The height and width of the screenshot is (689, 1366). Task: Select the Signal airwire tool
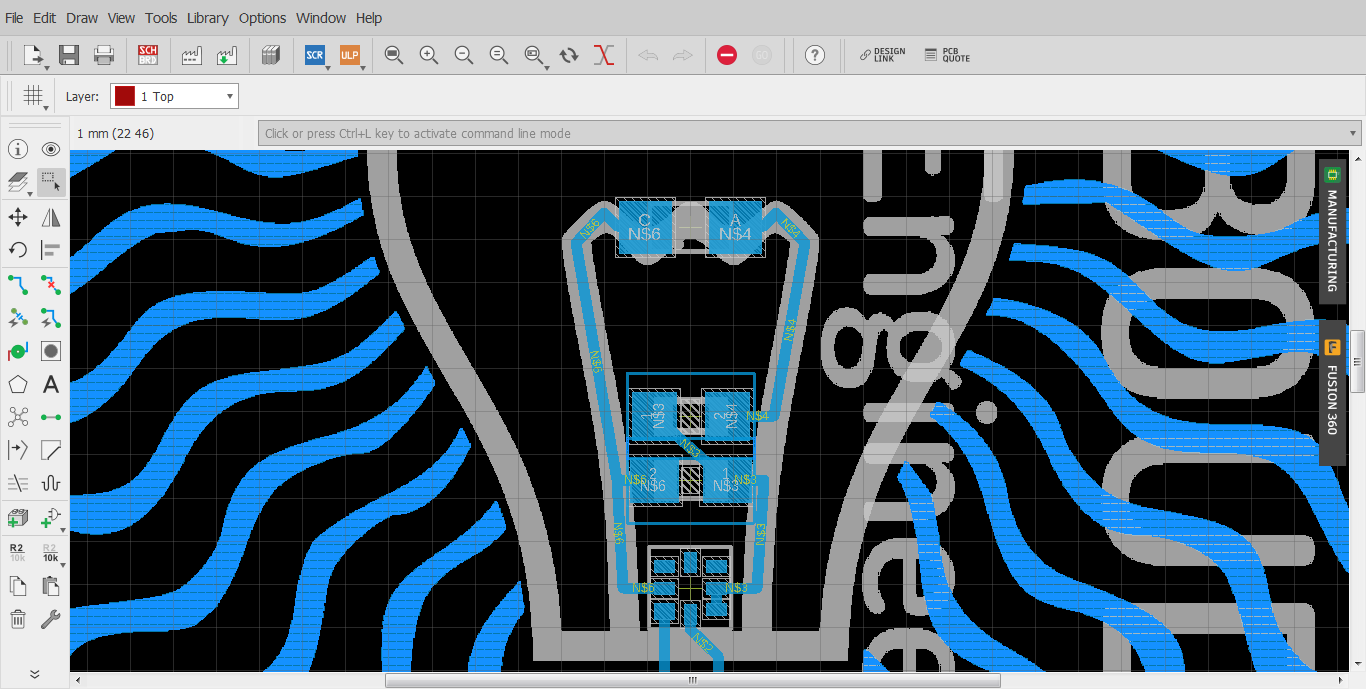tap(51, 417)
